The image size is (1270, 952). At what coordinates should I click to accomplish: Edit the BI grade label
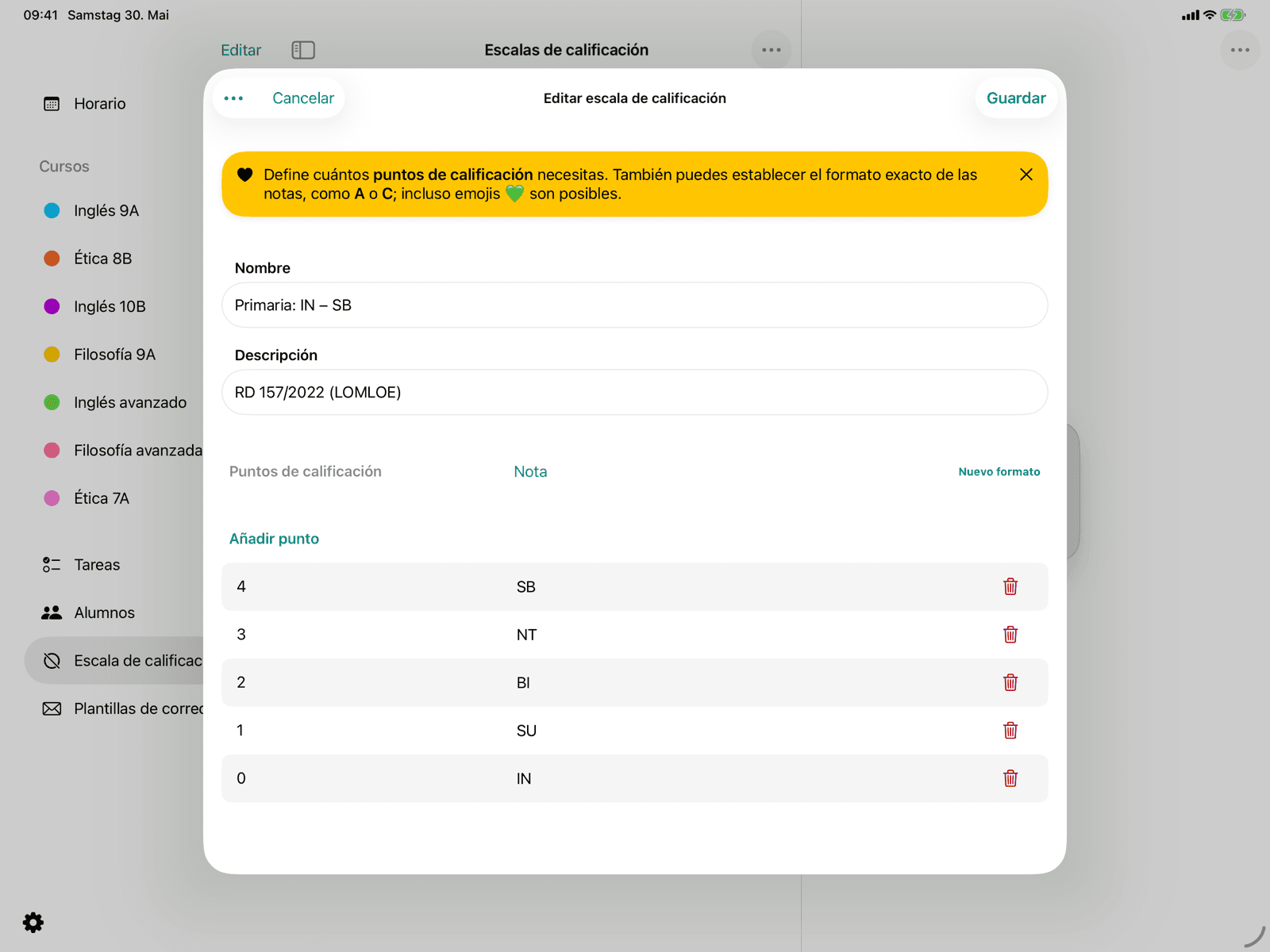[523, 683]
